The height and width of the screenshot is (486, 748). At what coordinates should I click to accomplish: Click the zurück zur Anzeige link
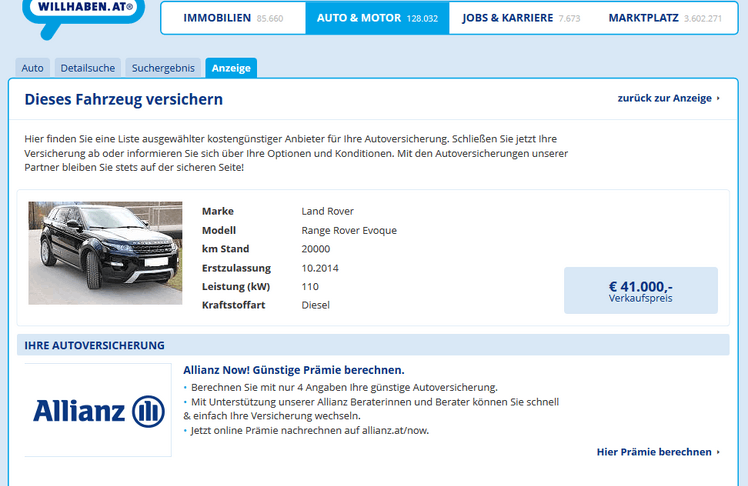click(x=668, y=98)
